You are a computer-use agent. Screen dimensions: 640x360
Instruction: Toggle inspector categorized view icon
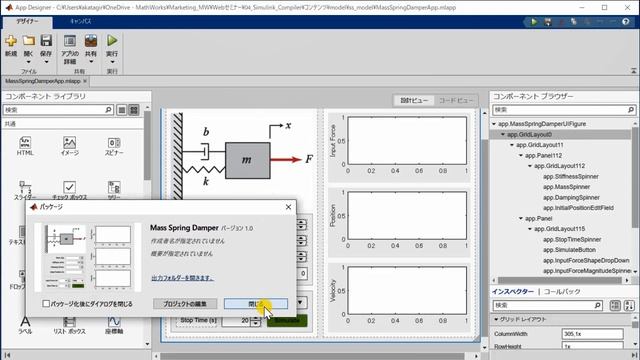(x=615, y=305)
